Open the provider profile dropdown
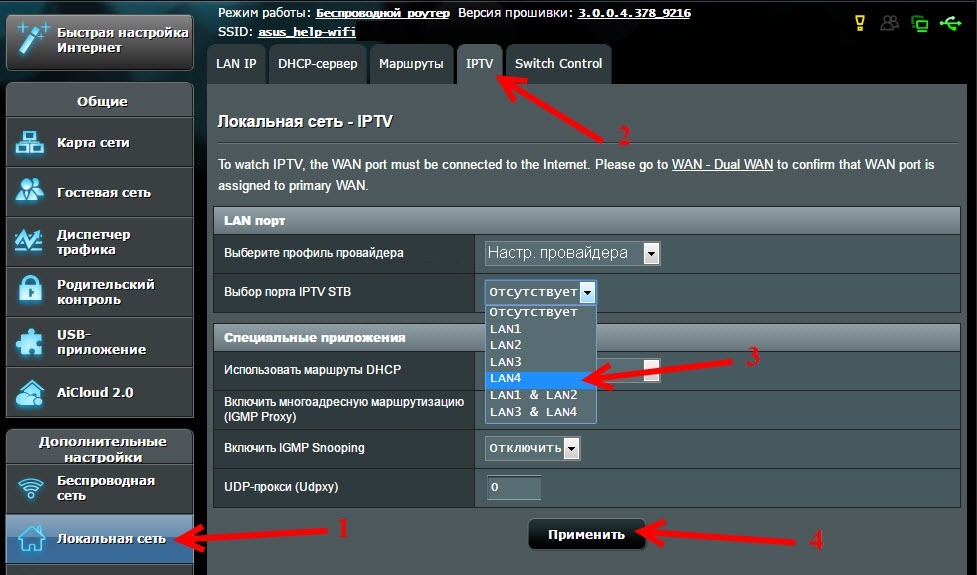 point(572,253)
